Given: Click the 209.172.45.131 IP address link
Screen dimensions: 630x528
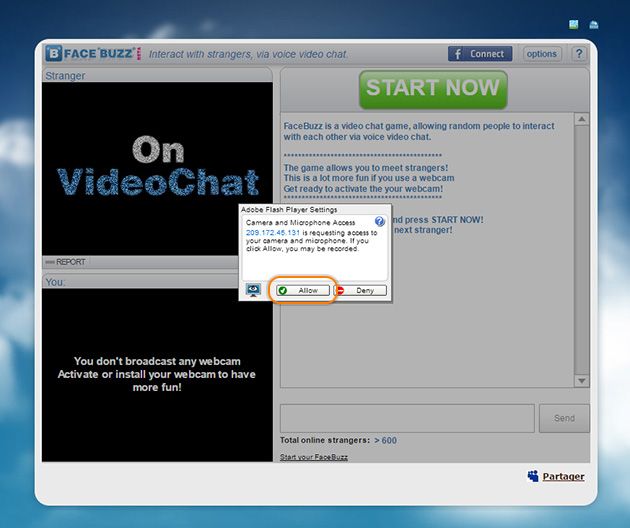Looking at the screenshot, I should tap(273, 232).
